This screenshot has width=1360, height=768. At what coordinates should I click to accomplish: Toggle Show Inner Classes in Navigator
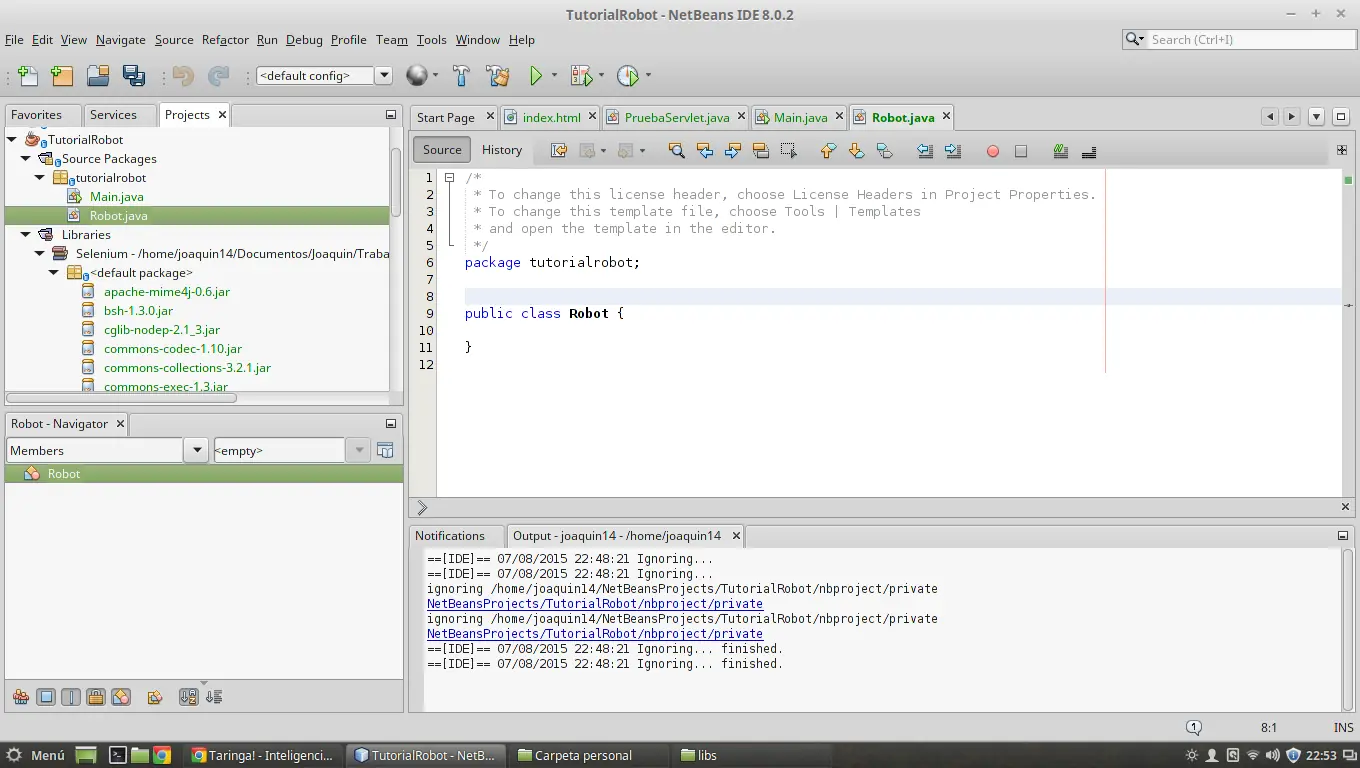tap(121, 697)
